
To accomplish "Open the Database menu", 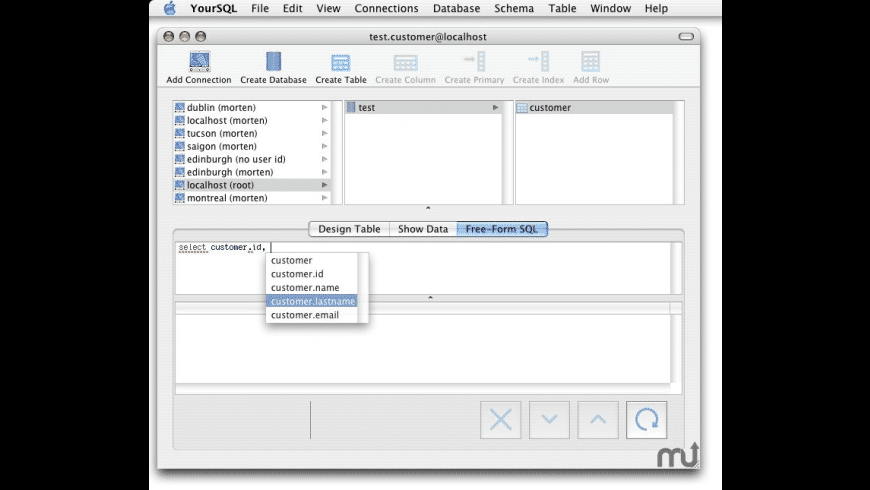I will [457, 8].
